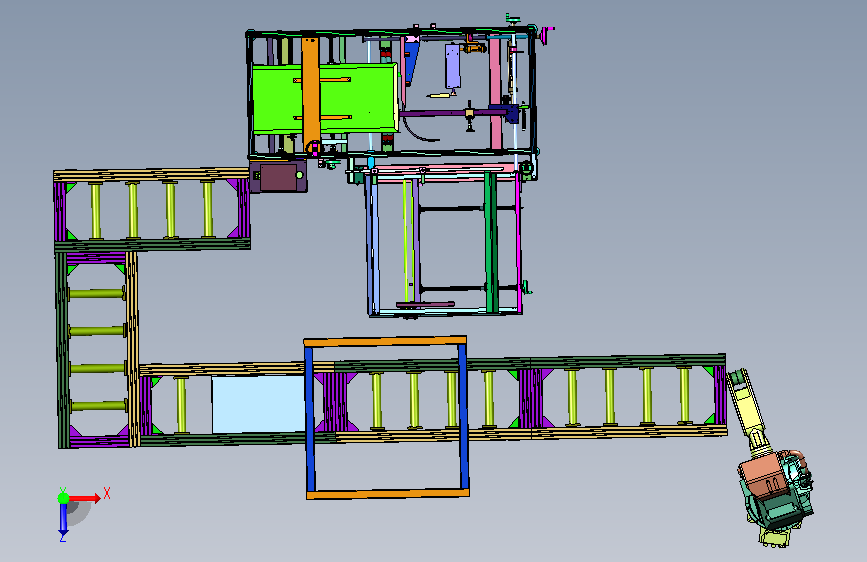The width and height of the screenshot is (867, 562).
Task: Select the blue left post of the square gantry
Action: 310,419
